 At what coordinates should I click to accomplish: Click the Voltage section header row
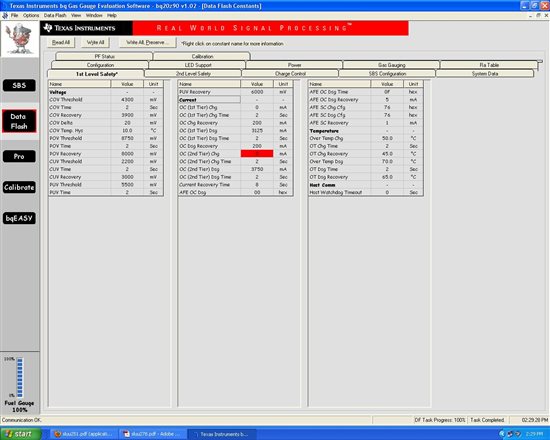pyautogui.click(x=106, y=92)
